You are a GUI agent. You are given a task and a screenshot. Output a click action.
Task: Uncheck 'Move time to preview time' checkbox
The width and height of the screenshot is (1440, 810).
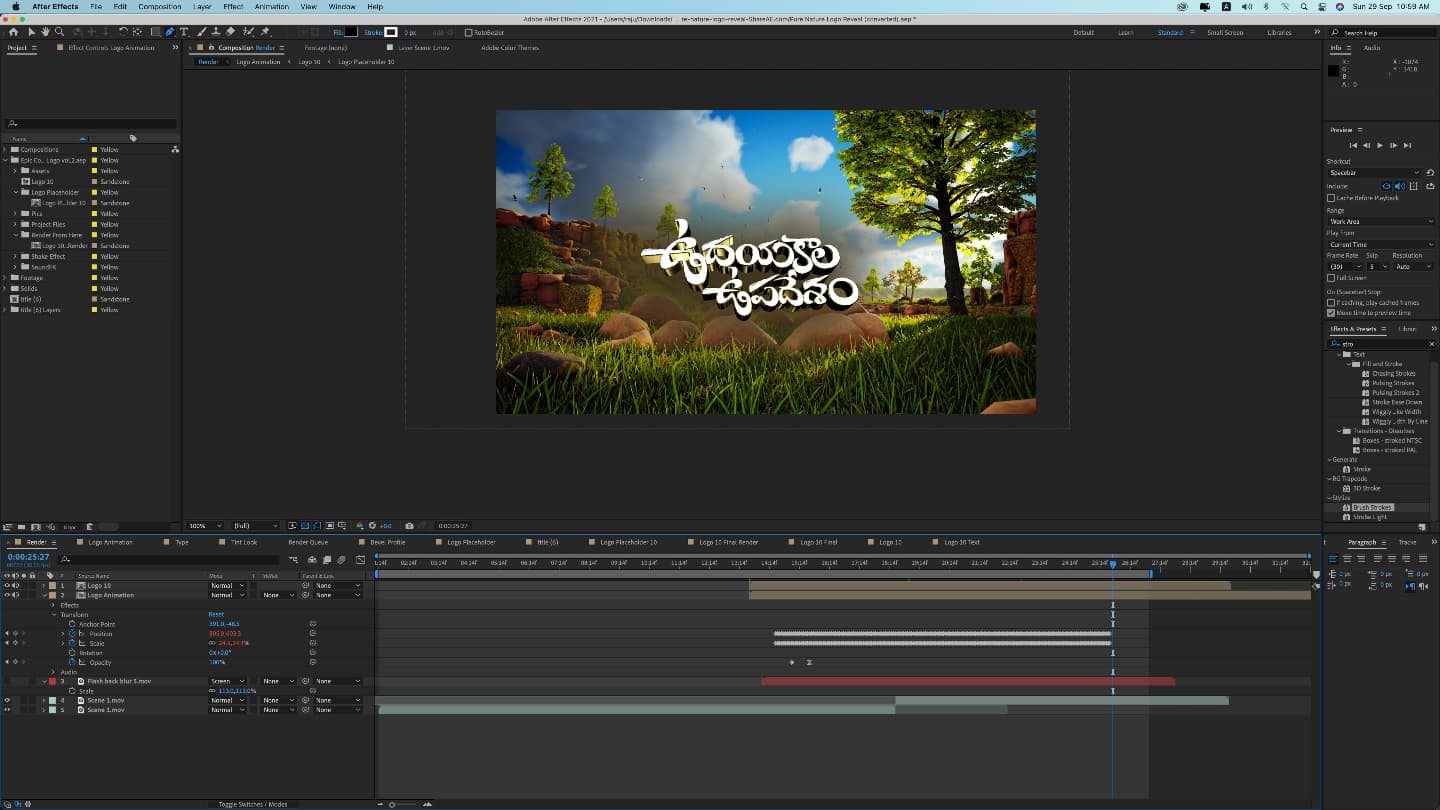1331,312
